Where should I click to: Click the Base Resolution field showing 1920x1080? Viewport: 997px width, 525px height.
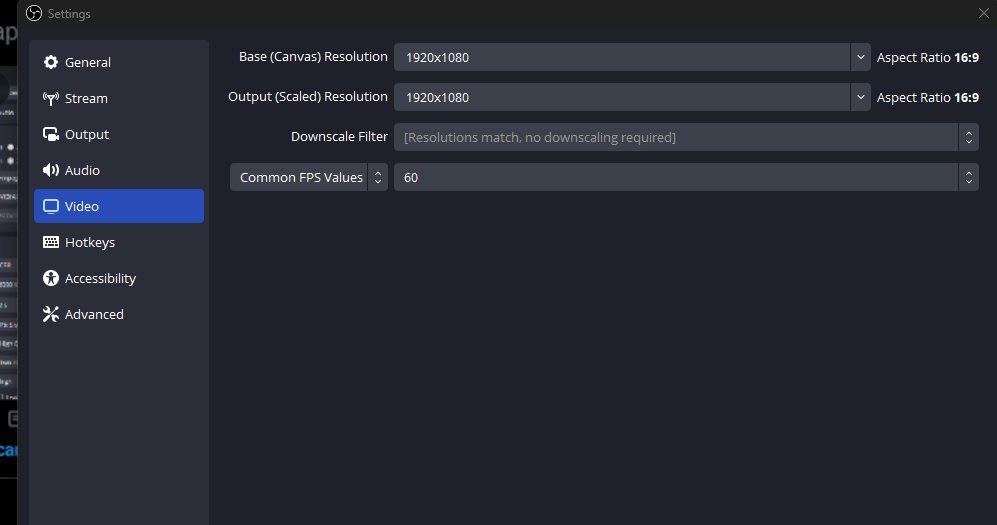(x=622, y=57)
